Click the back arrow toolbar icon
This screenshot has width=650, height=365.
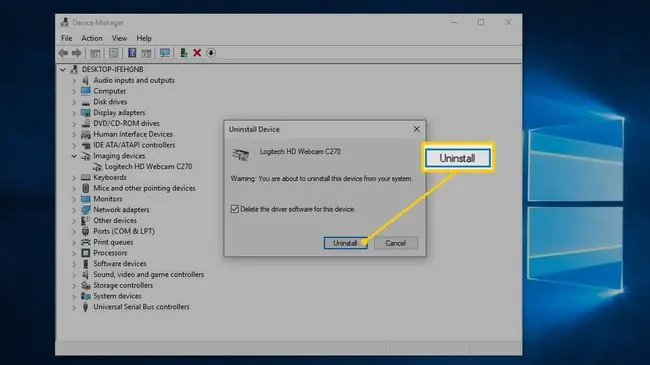pyautogui.click(x=63, y=53)
